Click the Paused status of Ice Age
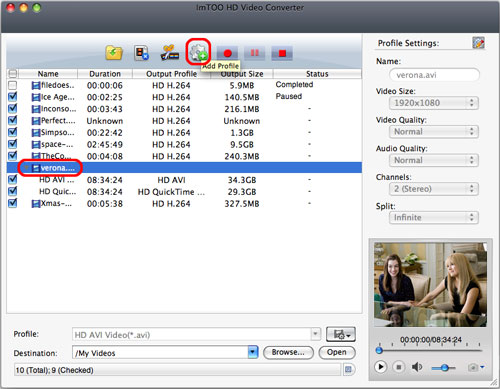Screen dimensions: 500x389 pos(289,96)
